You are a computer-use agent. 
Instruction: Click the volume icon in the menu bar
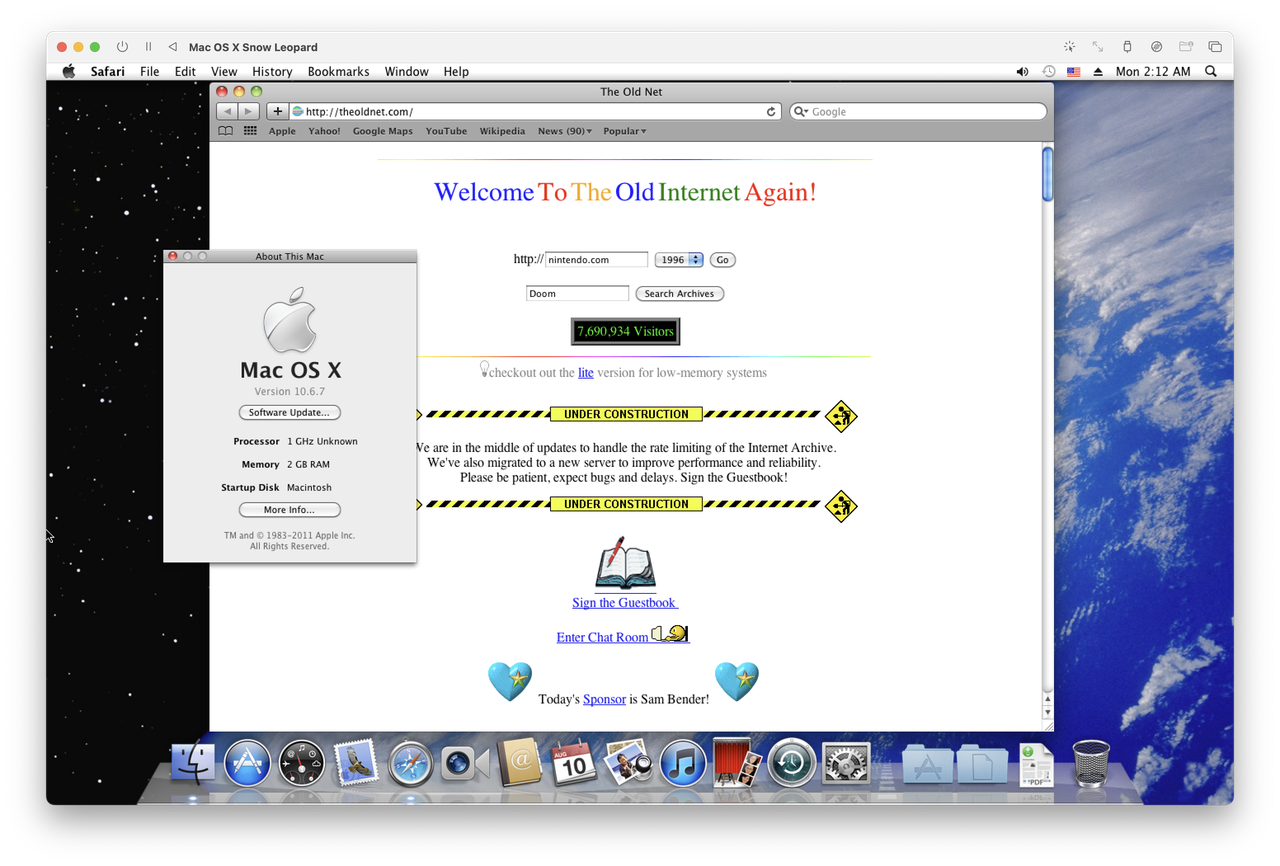[1022, 72]
